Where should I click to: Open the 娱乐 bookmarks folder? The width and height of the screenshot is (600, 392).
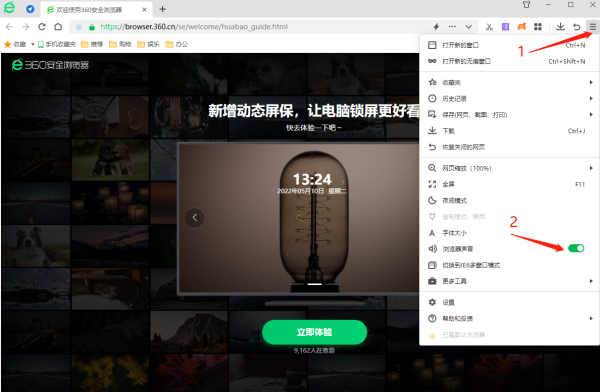click(148, 44)
